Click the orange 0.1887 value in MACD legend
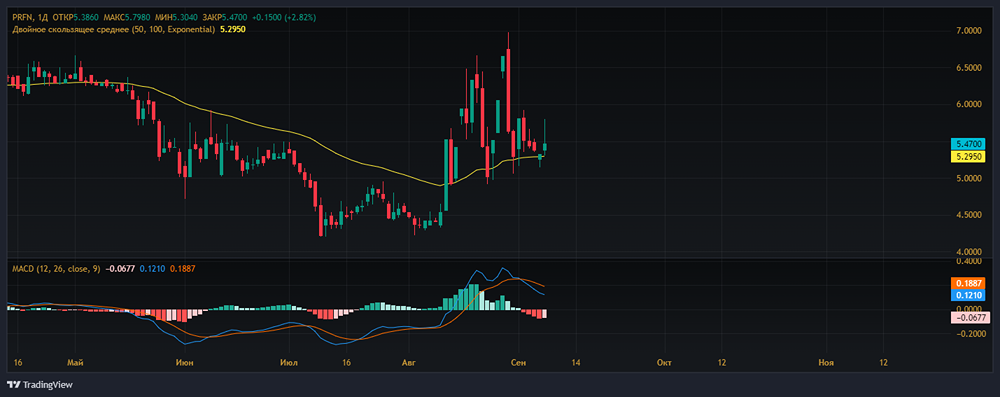The width and height of the screenshot is (1000, 397). pos(182,269)
